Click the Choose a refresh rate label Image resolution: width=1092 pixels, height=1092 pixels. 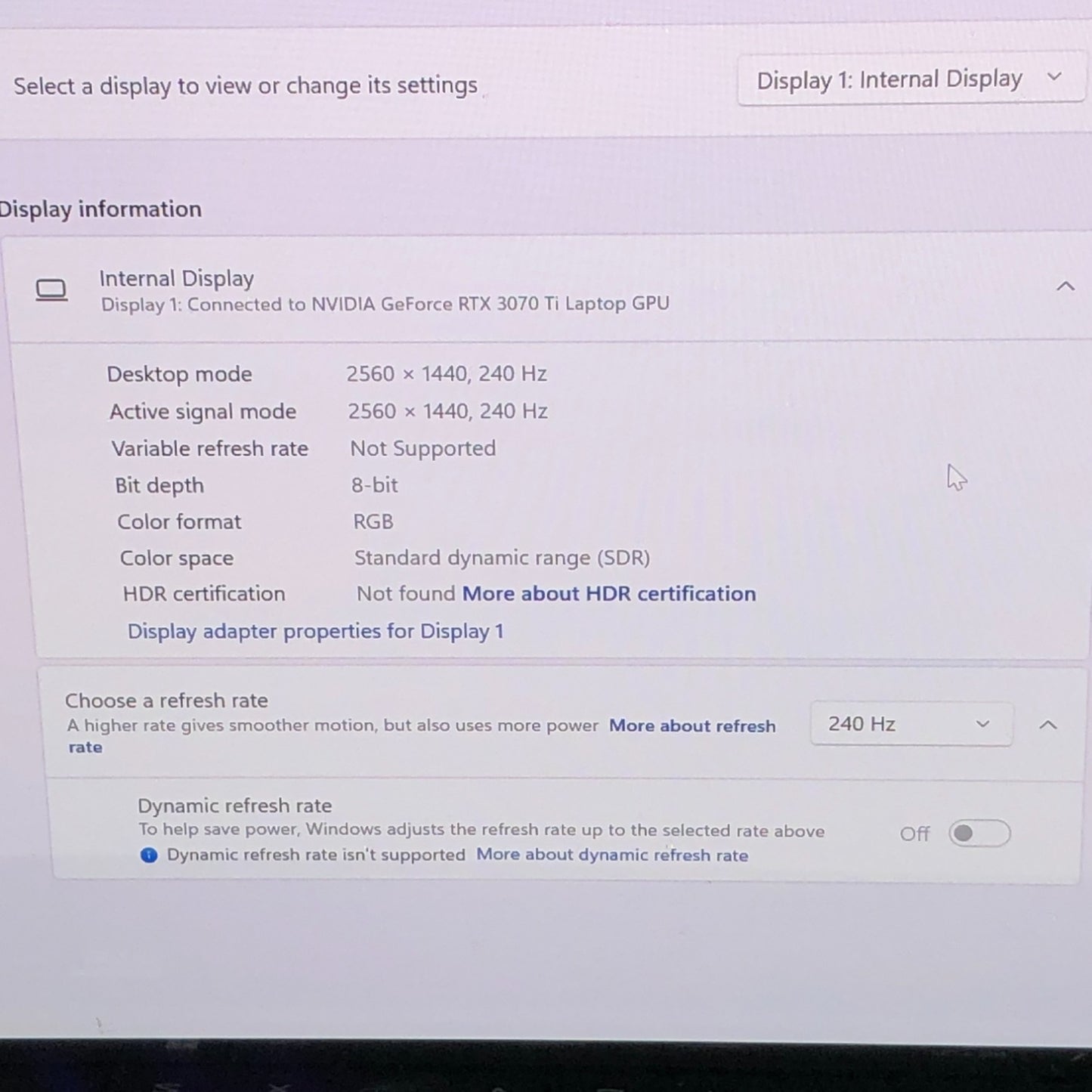tap(166, 701)
